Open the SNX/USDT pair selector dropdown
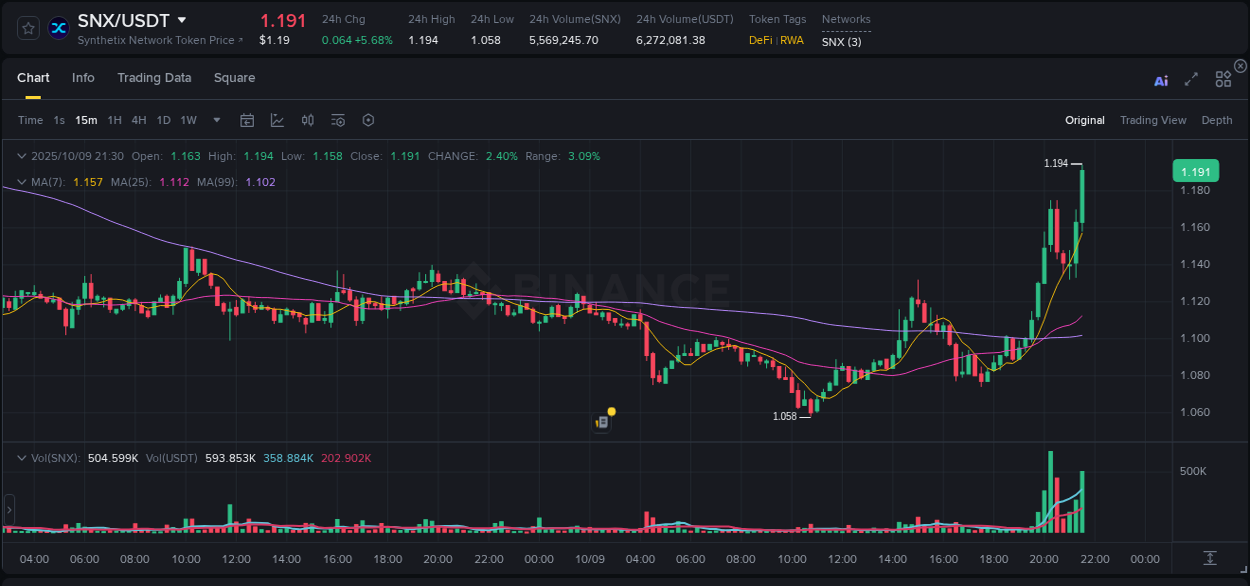The image size is (1250, 586). click(181, 19)
